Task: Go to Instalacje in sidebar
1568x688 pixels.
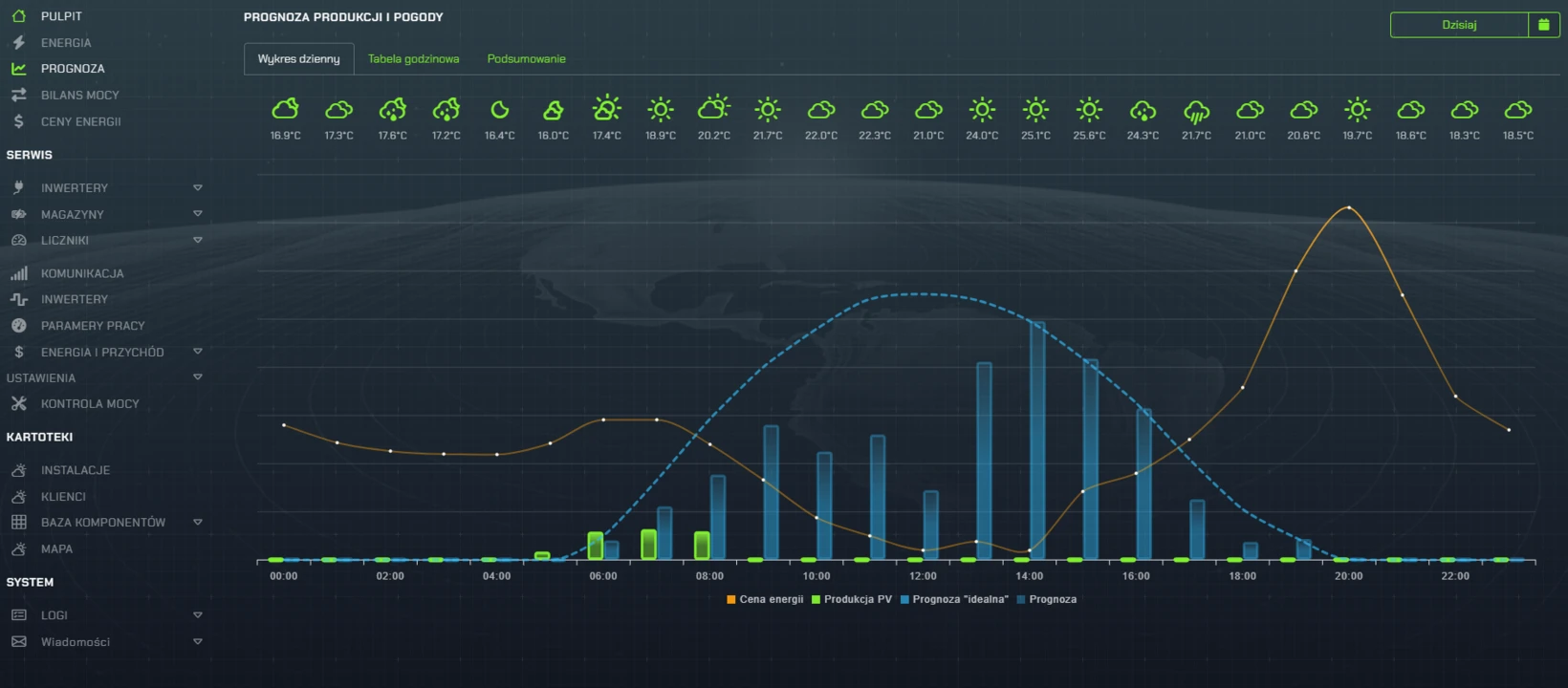Action: 75,470
